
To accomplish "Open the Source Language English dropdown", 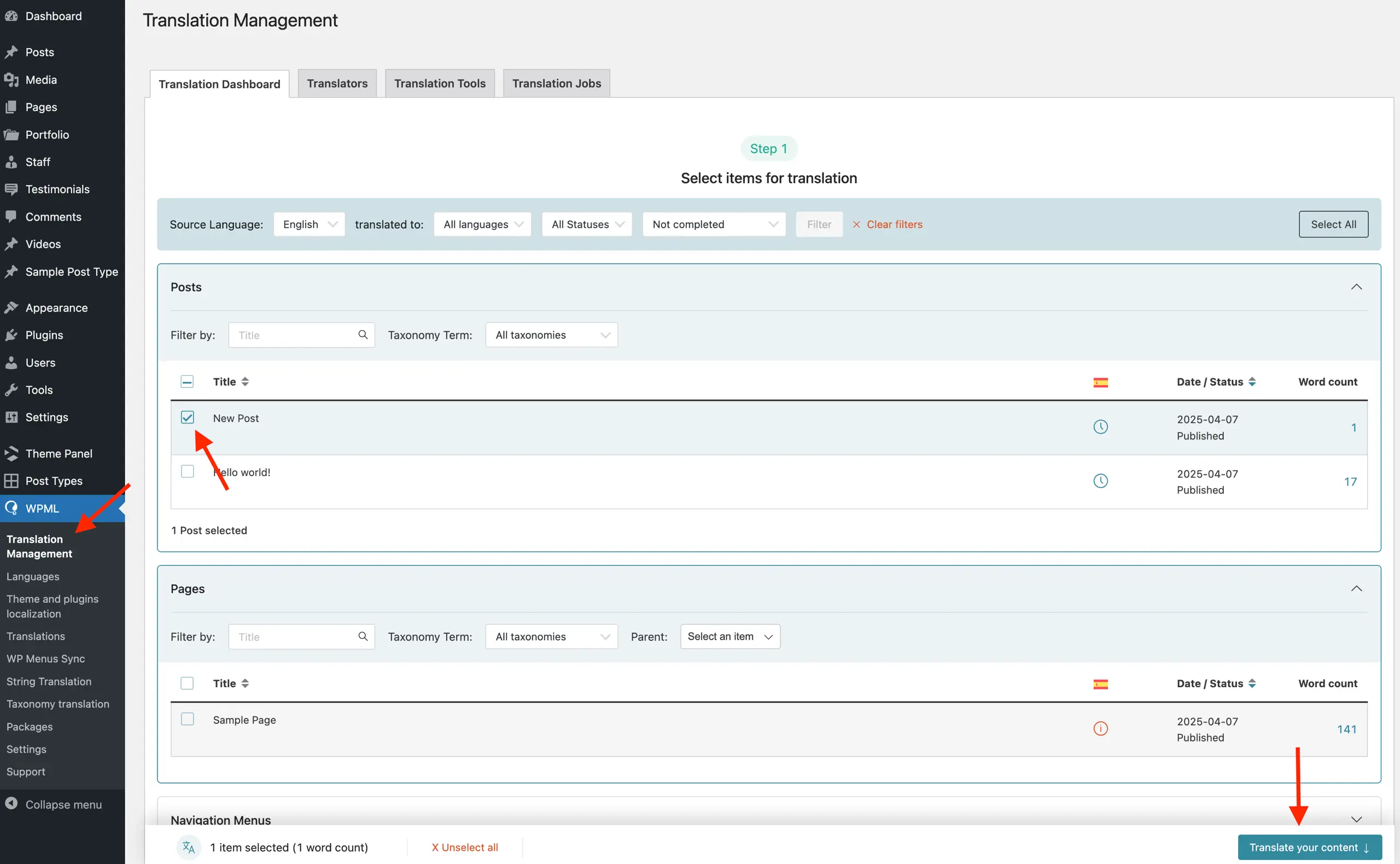I will (309, 224).
